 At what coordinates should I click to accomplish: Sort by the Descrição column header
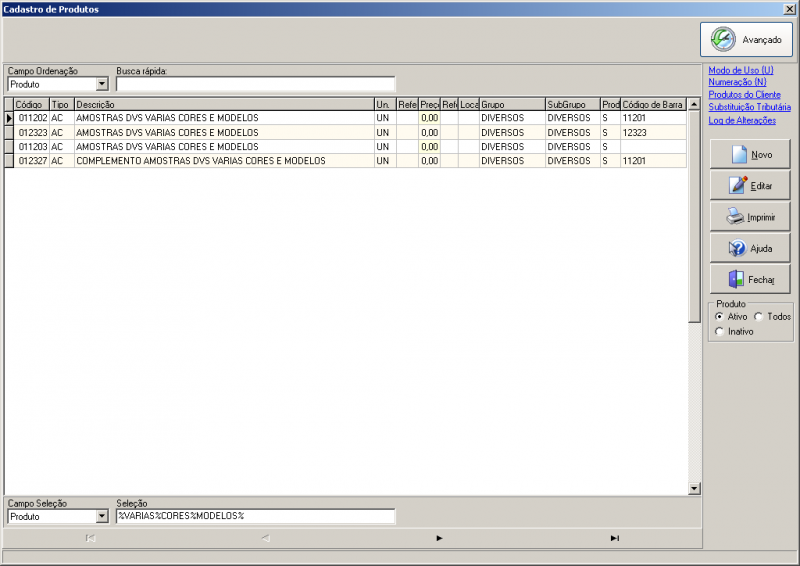pos(224,104)
